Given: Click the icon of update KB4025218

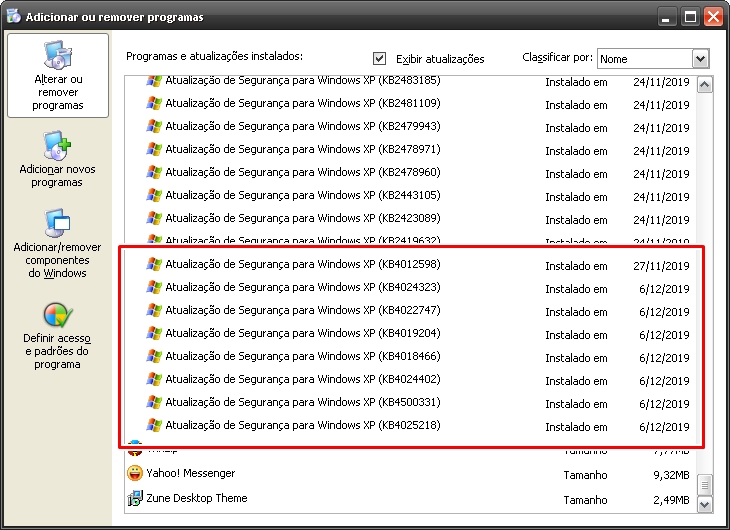Looking at the screenshot, I should (x=154, y=425).
